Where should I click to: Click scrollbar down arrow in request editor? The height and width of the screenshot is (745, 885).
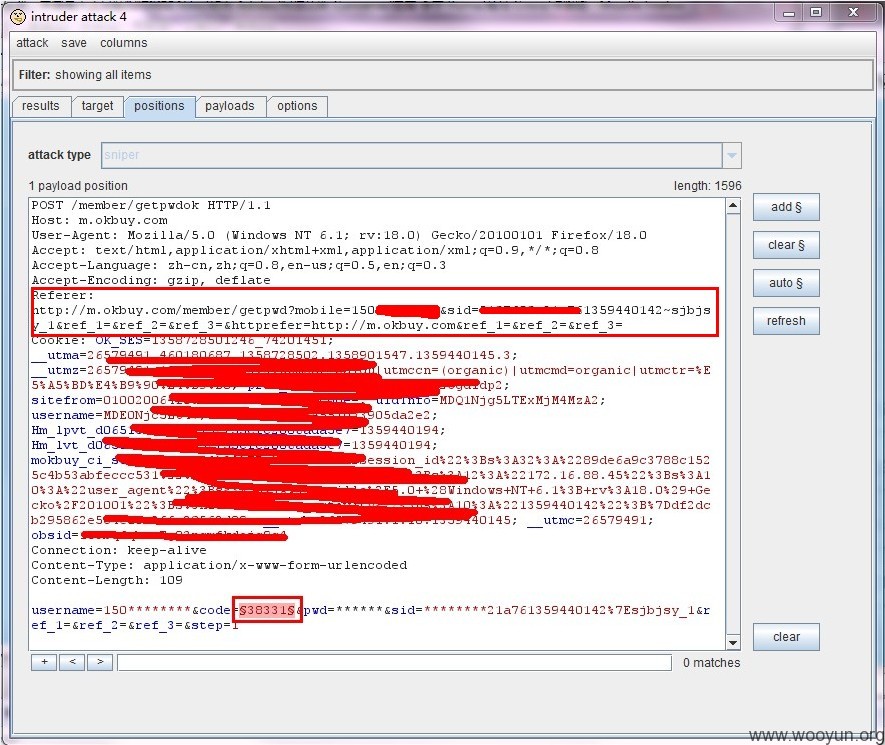point(733,643)
